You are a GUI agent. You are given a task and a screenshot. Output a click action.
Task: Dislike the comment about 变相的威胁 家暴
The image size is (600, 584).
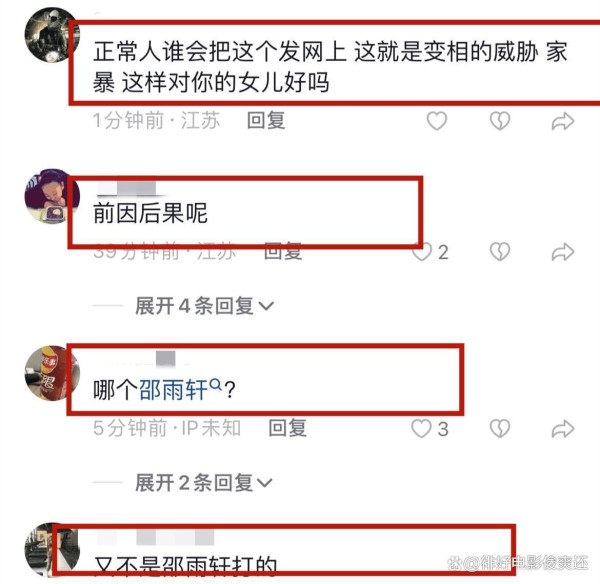point(500,121)
